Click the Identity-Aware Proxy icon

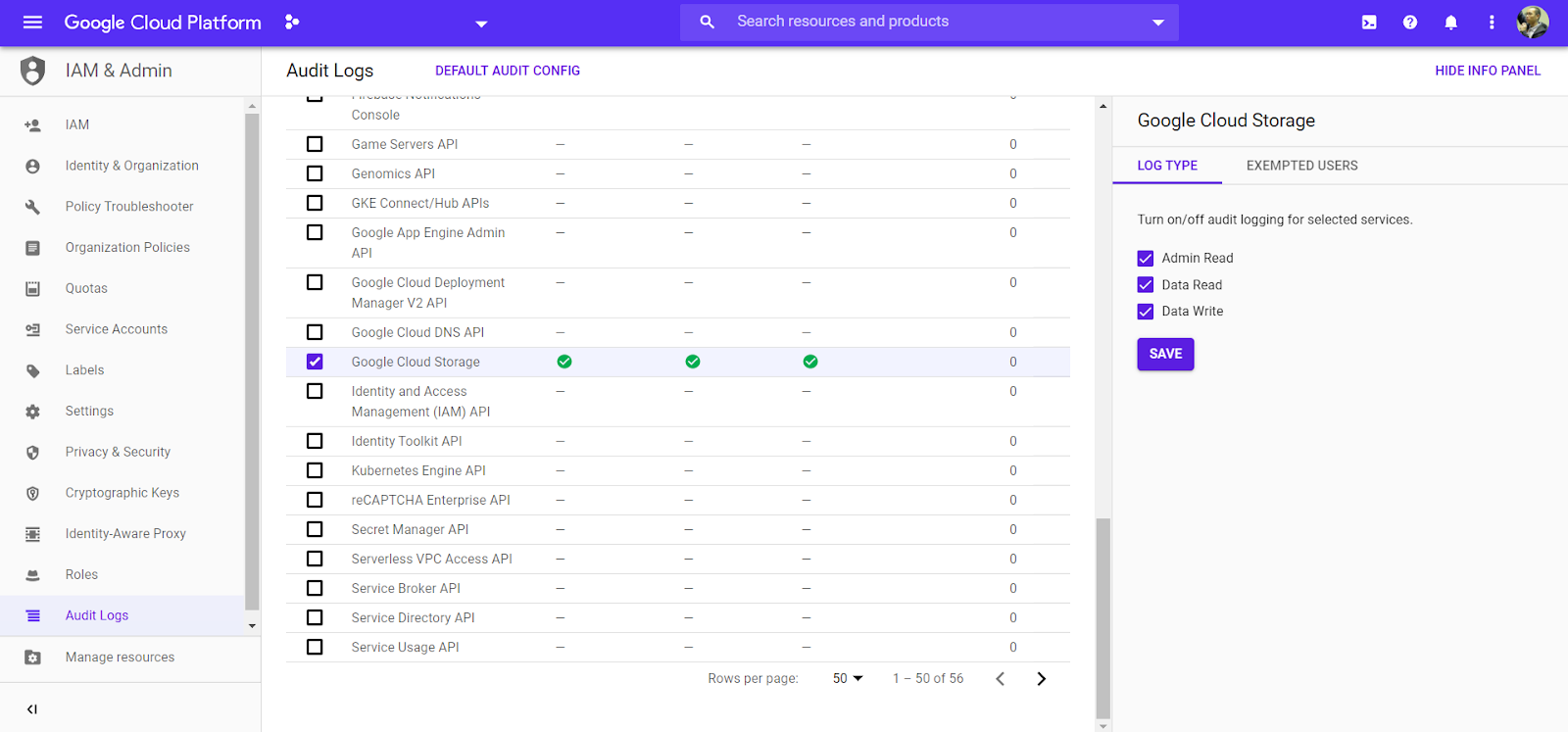32,534
